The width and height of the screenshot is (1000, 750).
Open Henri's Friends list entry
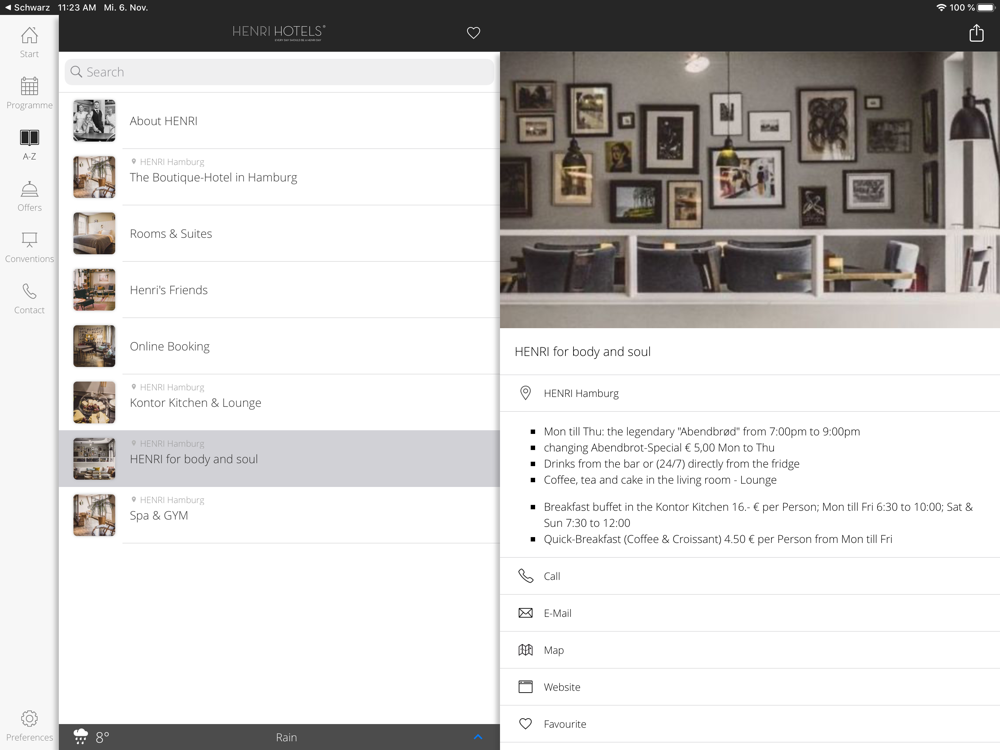(279, 290)
